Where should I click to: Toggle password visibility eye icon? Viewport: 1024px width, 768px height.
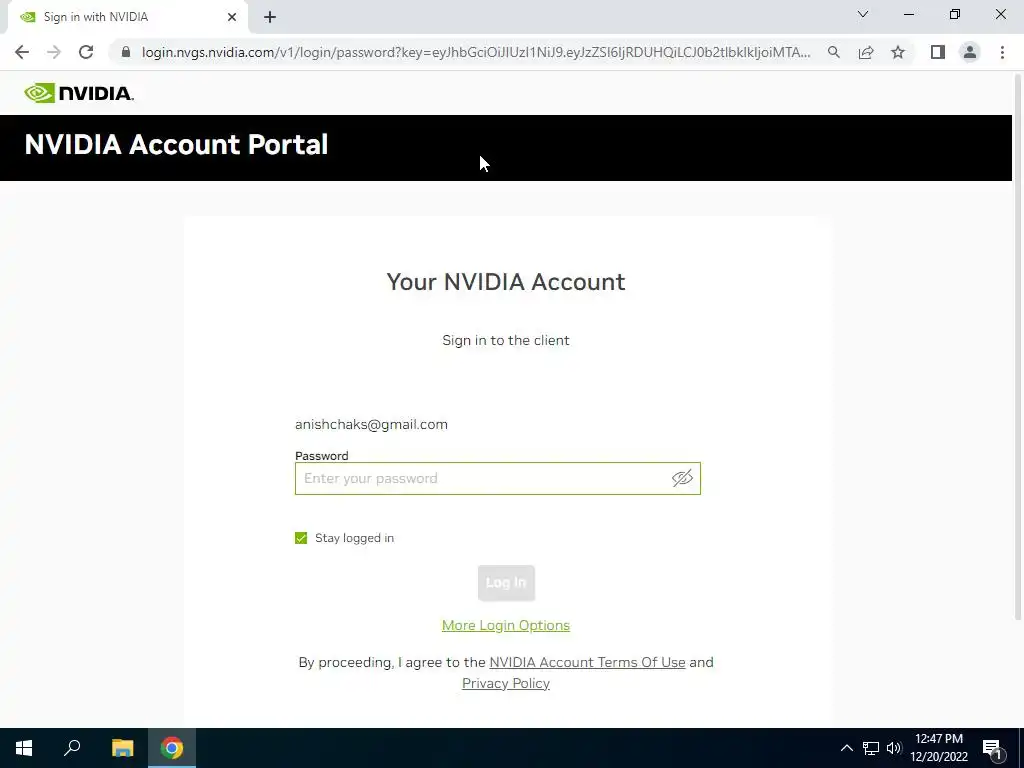coord(682,478)
